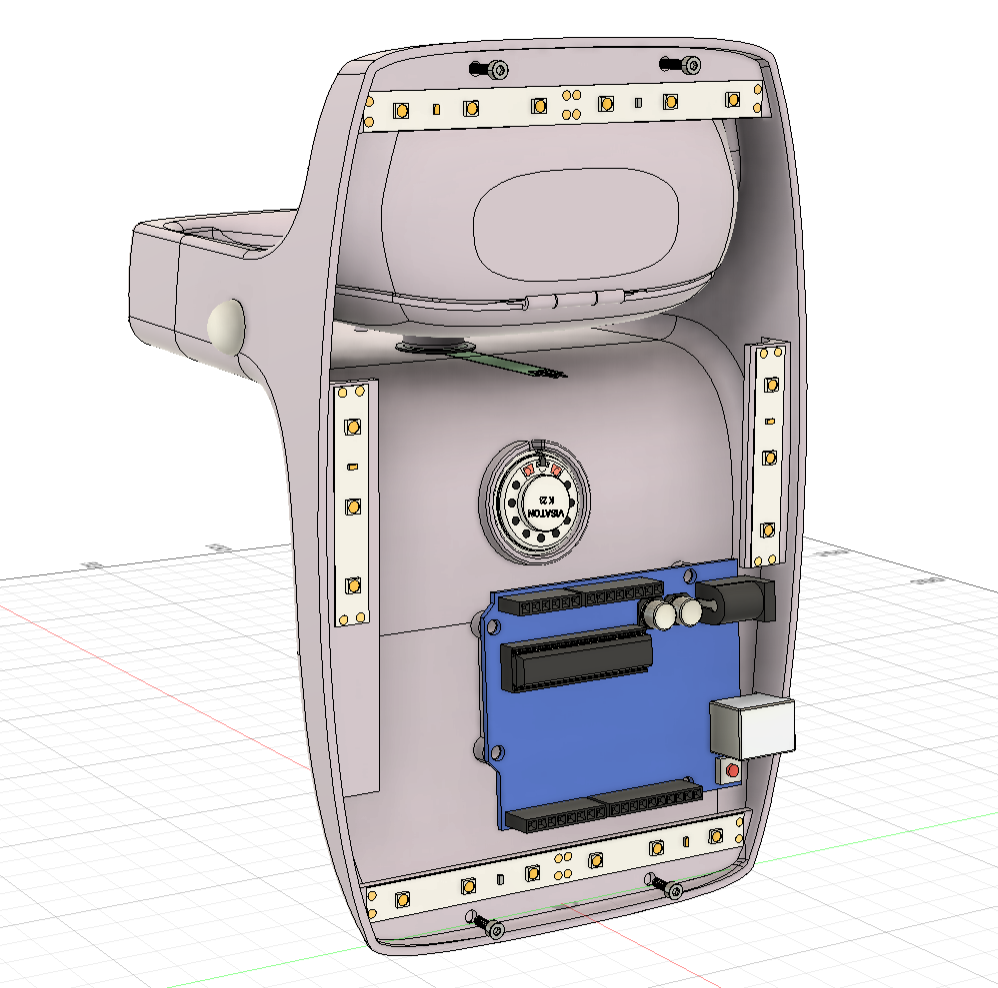Select the lower pin header row on the Arduino

coord(604,806)
